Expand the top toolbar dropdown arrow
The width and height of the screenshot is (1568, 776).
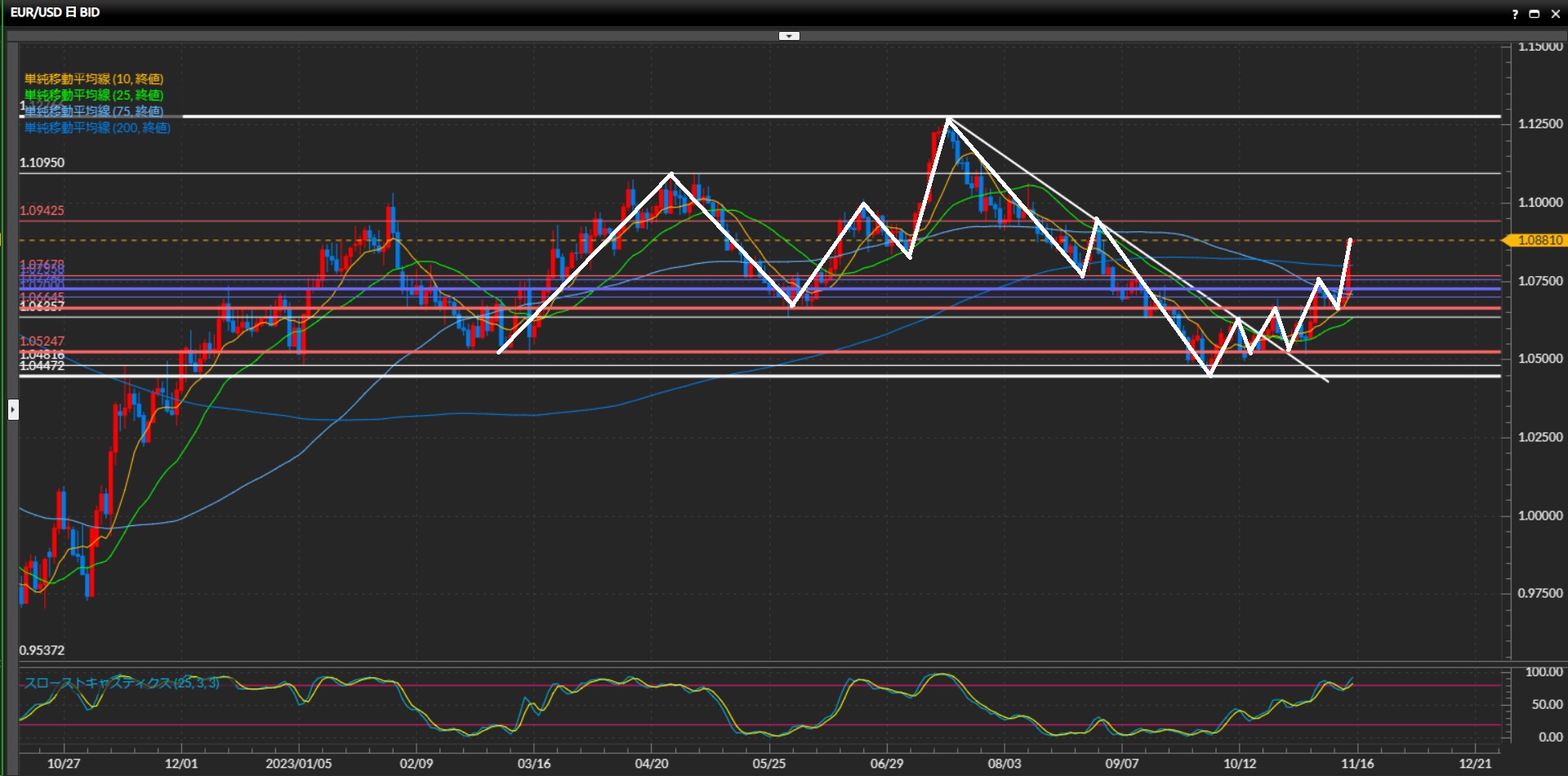point(789,36)
